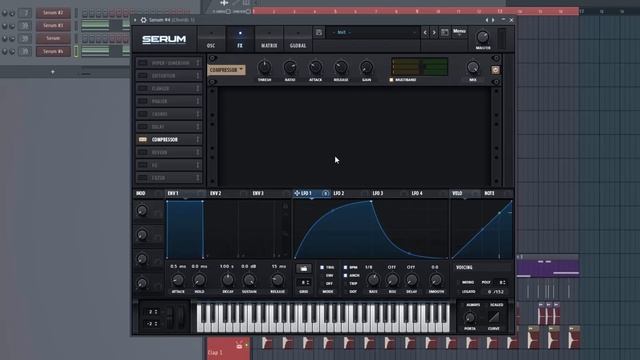This screenshot has height=360, width=640.
Task: Switch to the FX tab
Action: click(240, 39)
